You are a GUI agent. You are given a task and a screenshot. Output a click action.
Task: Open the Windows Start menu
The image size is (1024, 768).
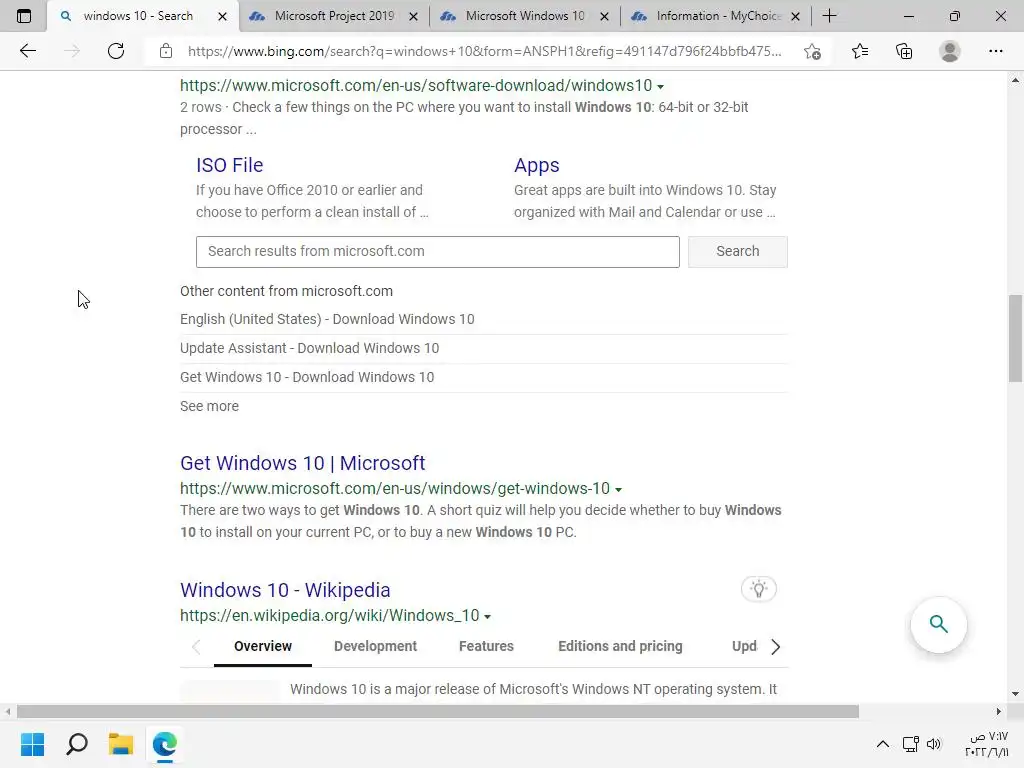32,744
